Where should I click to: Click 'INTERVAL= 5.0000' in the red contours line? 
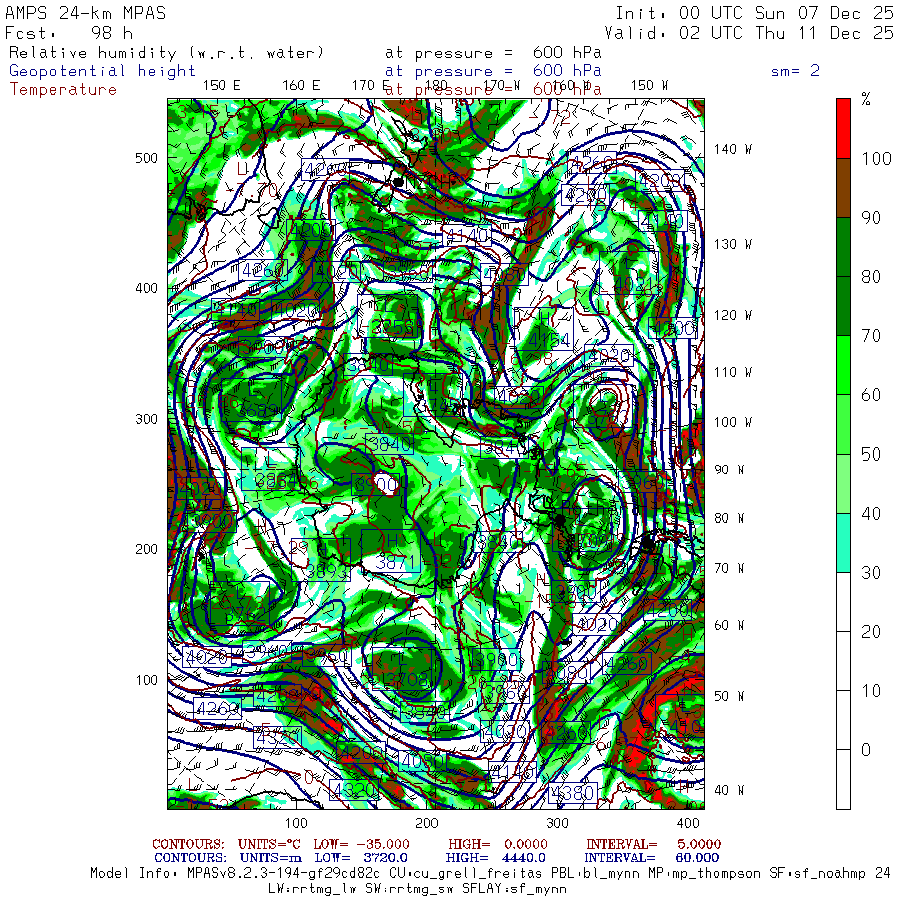(x=654, y=844)
